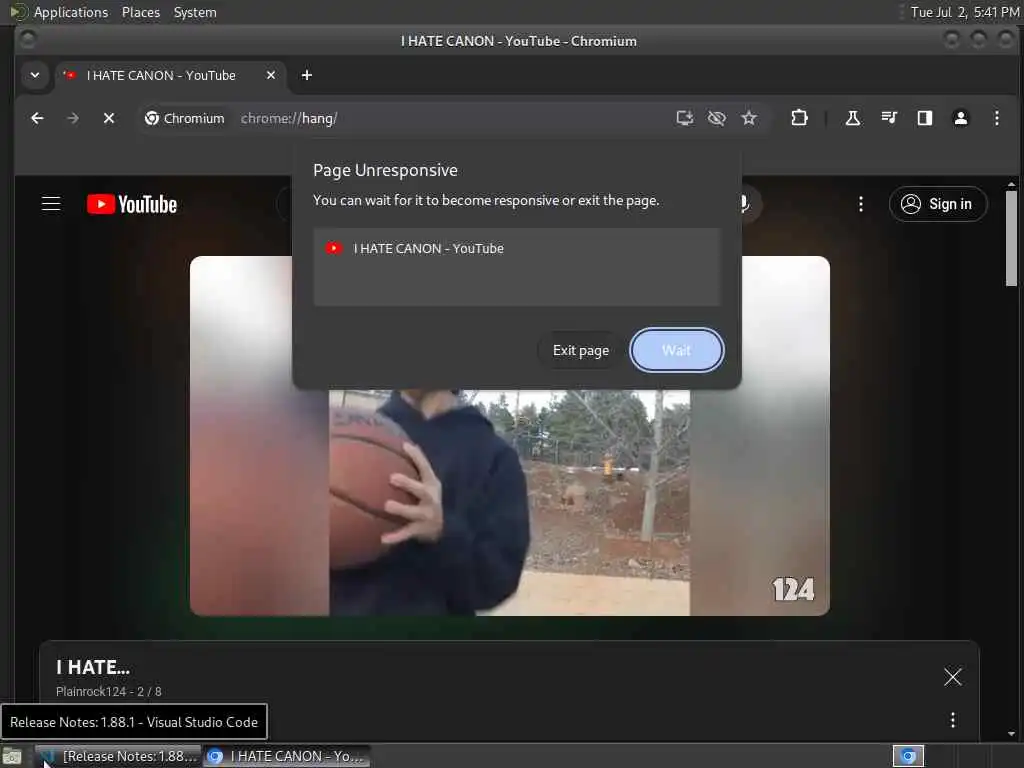Click the Chromium window menu button in title bar
The image size is (1024, 768).
(x=27, y=40)
